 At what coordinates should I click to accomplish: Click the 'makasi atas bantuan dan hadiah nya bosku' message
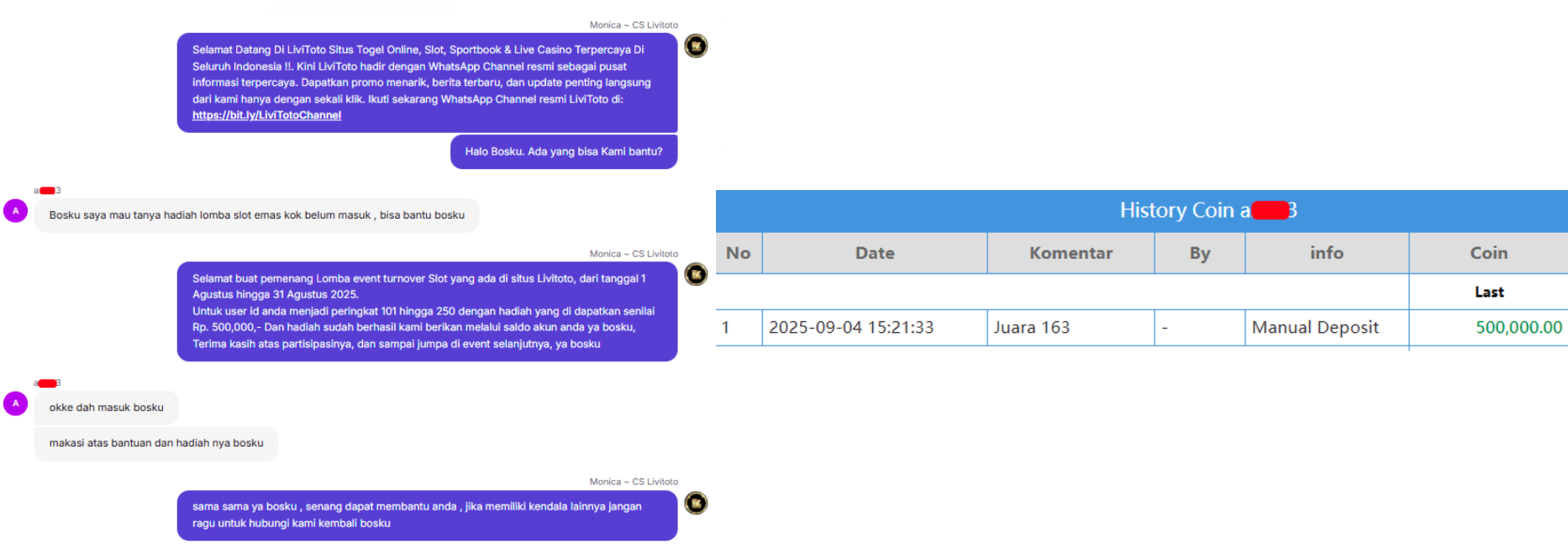coord(156,443)
